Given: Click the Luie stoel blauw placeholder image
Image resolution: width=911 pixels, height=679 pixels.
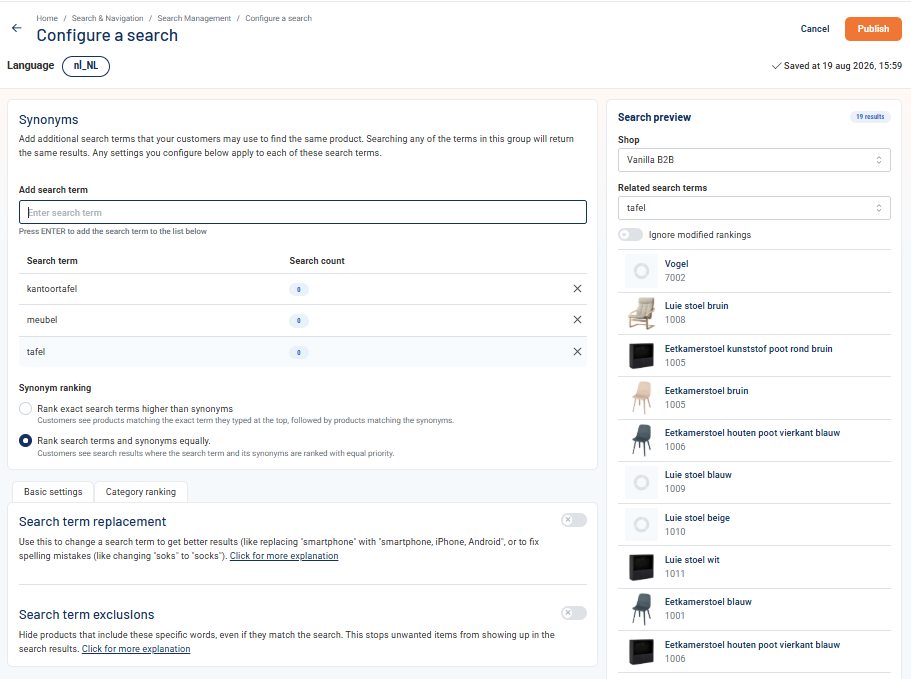Looking at the screenshot, I should pos(641,482).
